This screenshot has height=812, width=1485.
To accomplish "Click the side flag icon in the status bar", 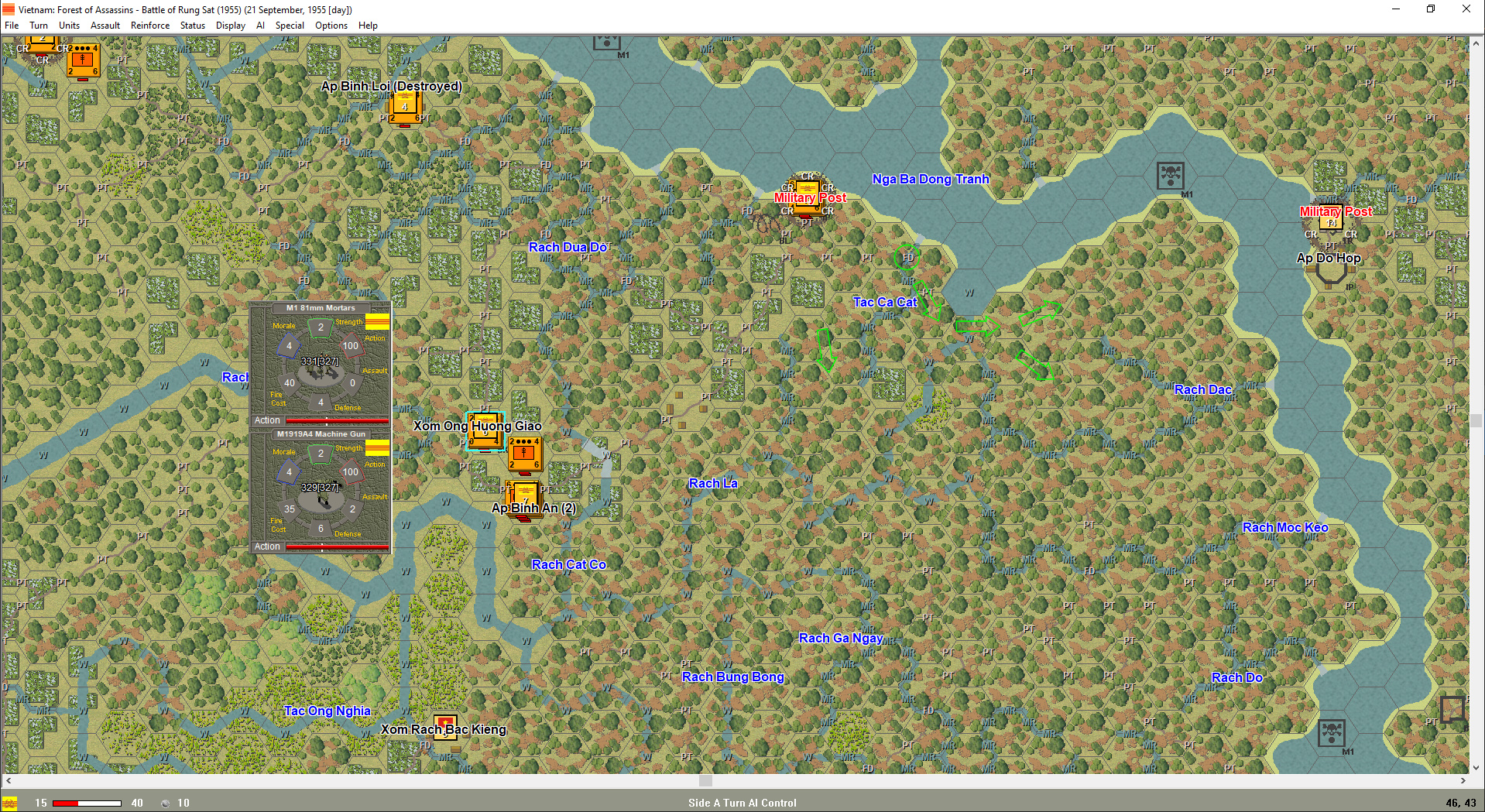I will 9,803.
